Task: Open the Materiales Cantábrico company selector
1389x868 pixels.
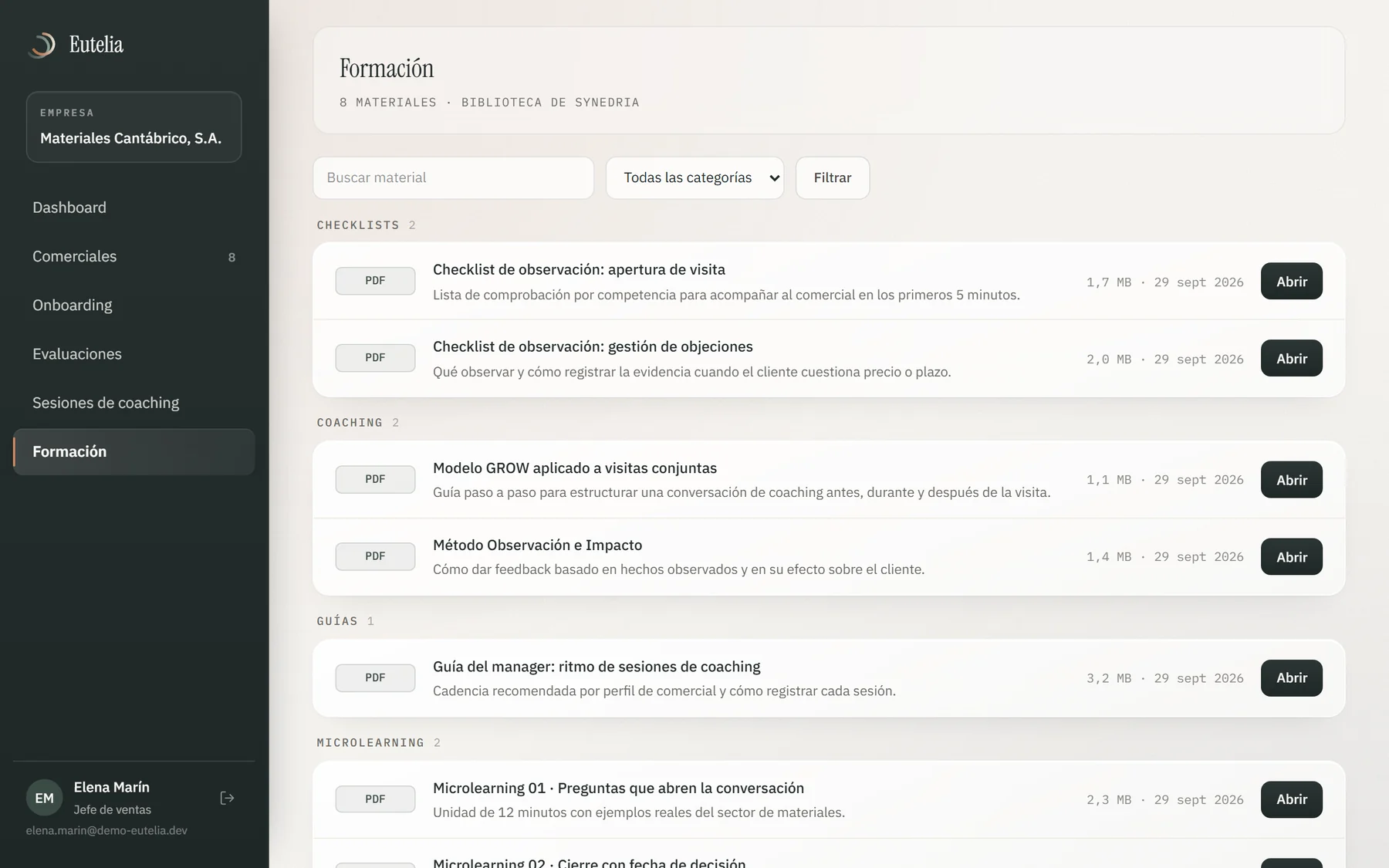Action: coord(133,127)
